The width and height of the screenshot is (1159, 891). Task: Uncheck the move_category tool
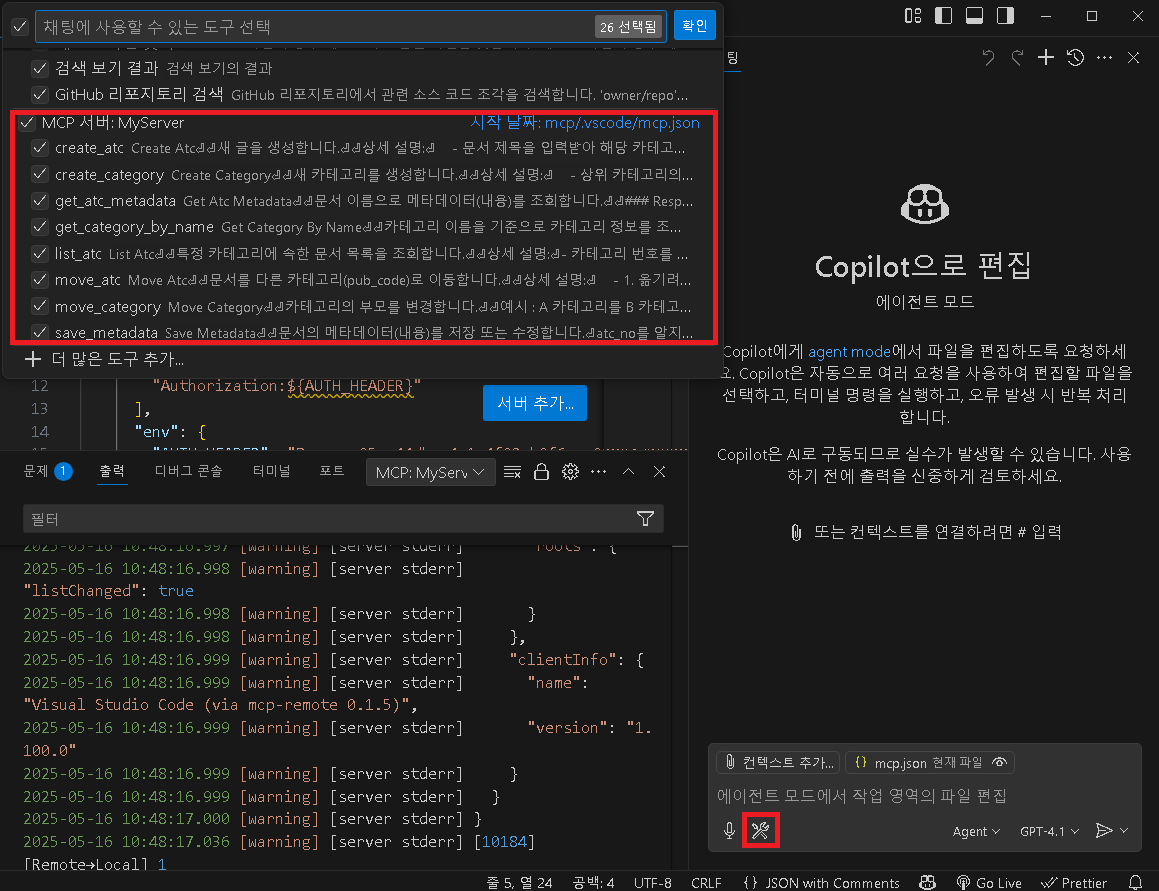[40, 306]
